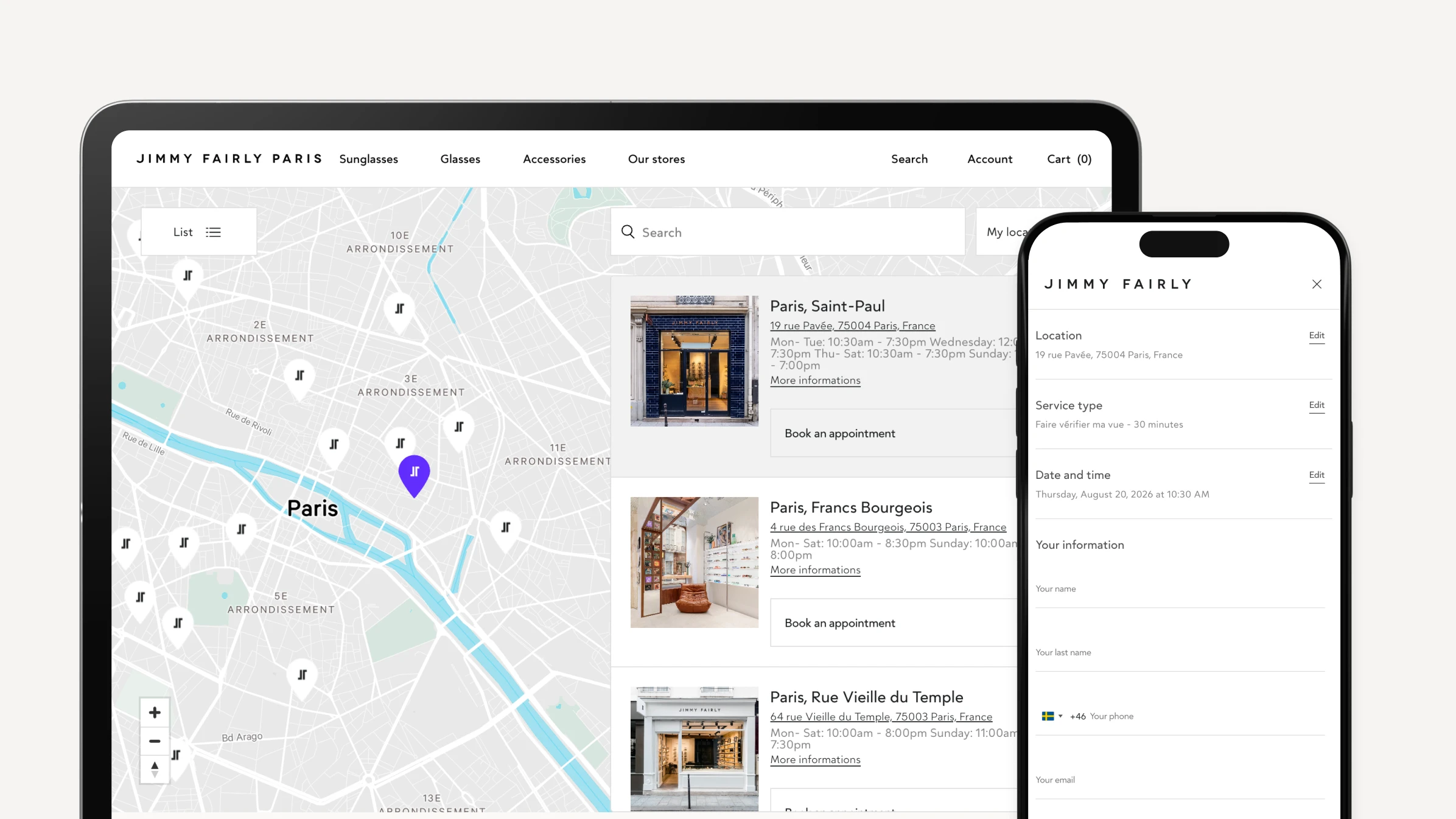Viewport: 1456px width, 819px height.
Task: Reset map bearing with the compass button
Action: coord(155,770)
